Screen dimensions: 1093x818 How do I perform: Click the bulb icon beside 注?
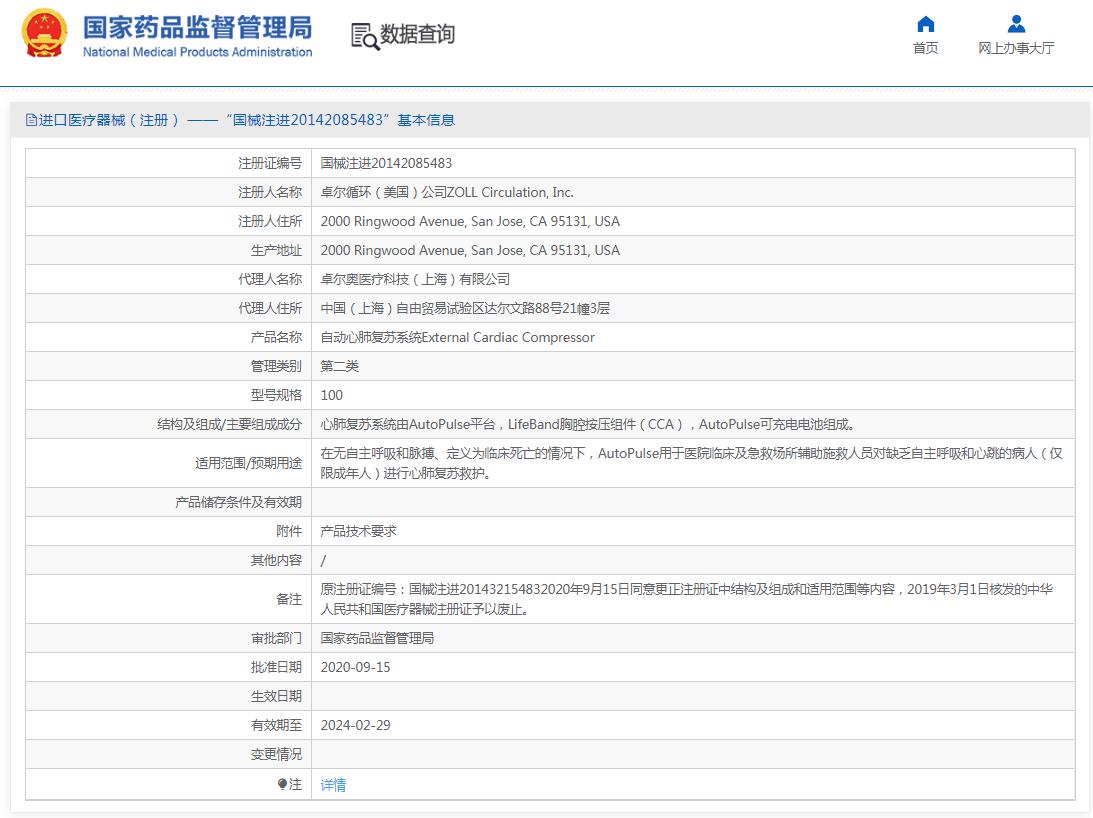(282, 784)
